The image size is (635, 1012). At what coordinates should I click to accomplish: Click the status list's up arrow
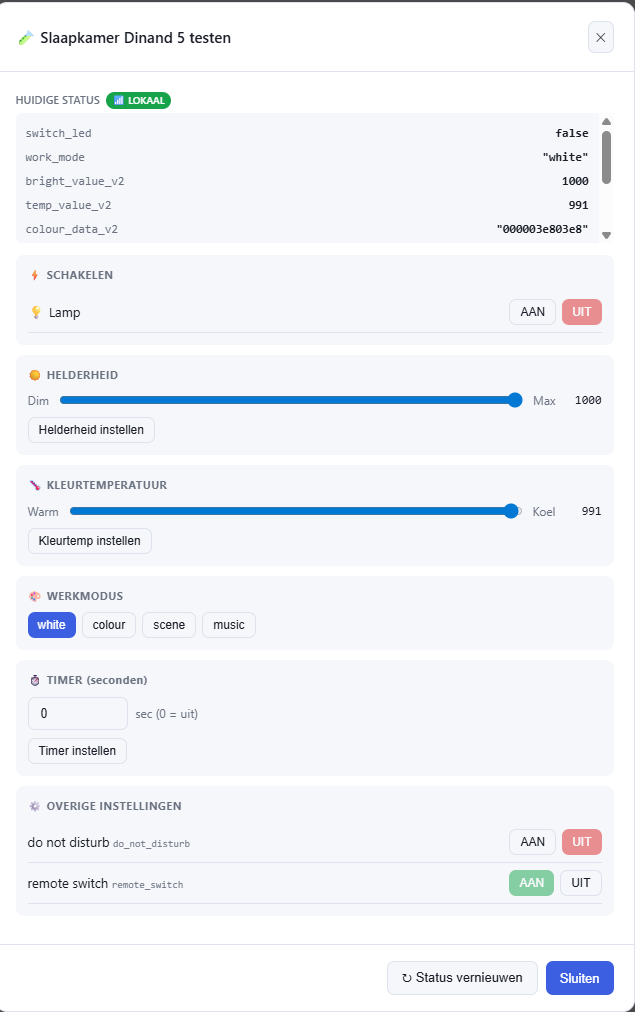pos(606,121)
